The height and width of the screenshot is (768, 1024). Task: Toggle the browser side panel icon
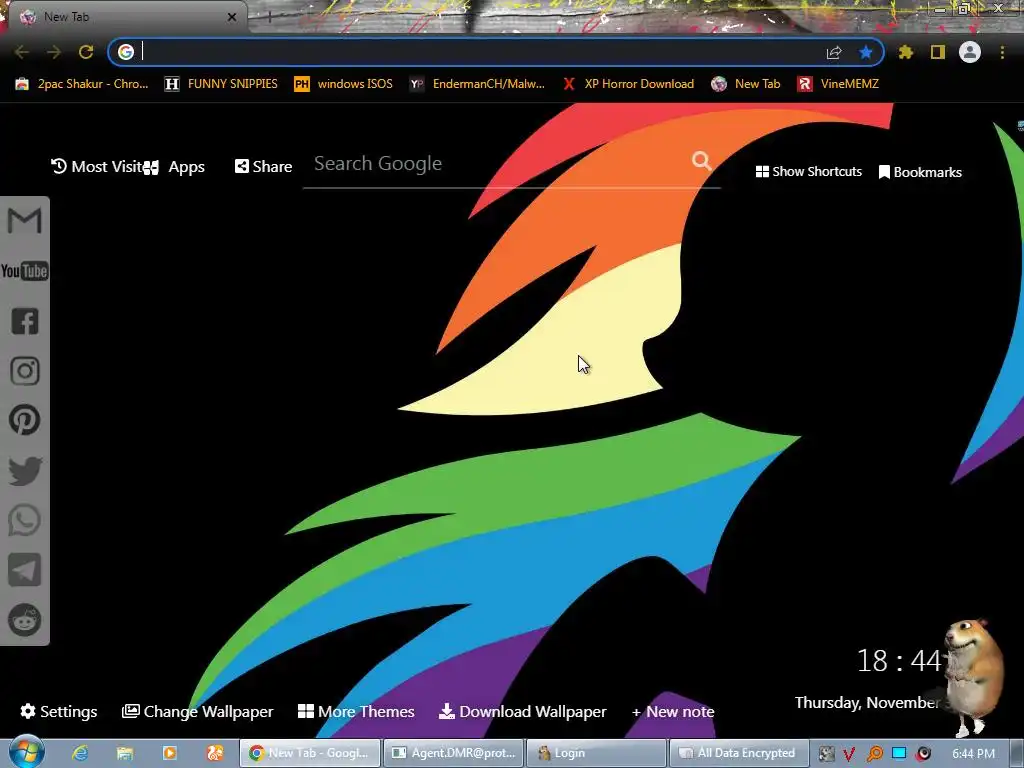tap(938, 52)
